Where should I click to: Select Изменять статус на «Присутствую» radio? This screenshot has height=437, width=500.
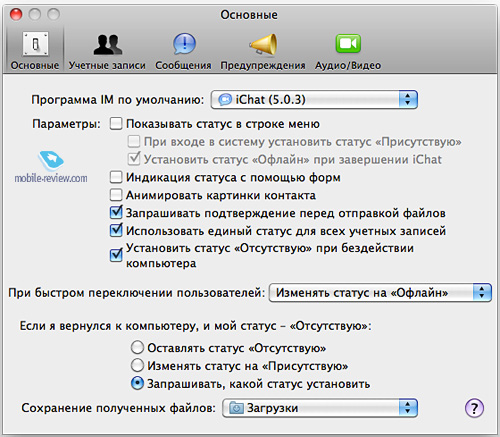pos(137,365)
